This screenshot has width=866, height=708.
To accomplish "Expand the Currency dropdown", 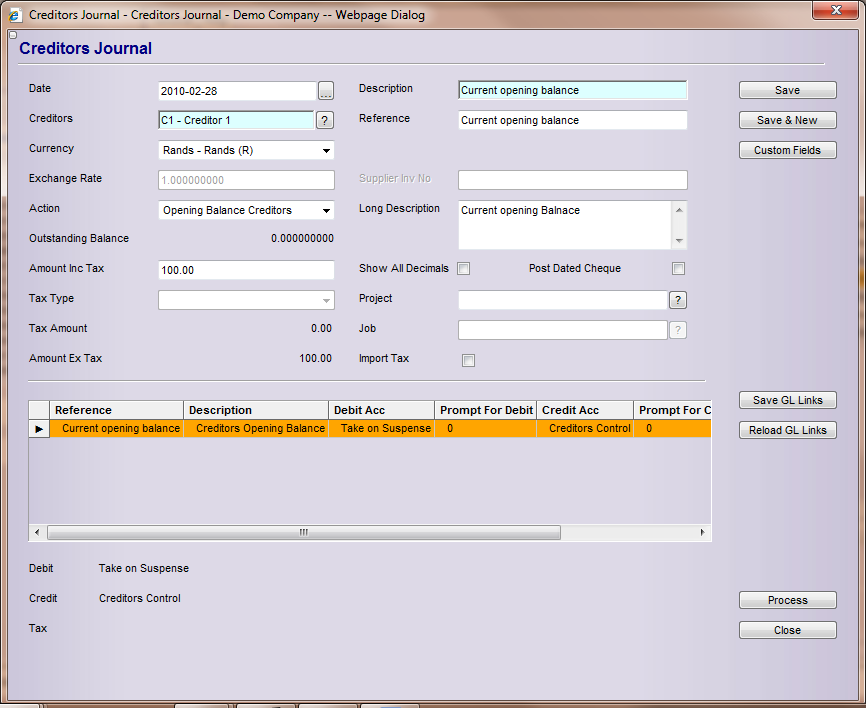I will click(x=326, y=151).
